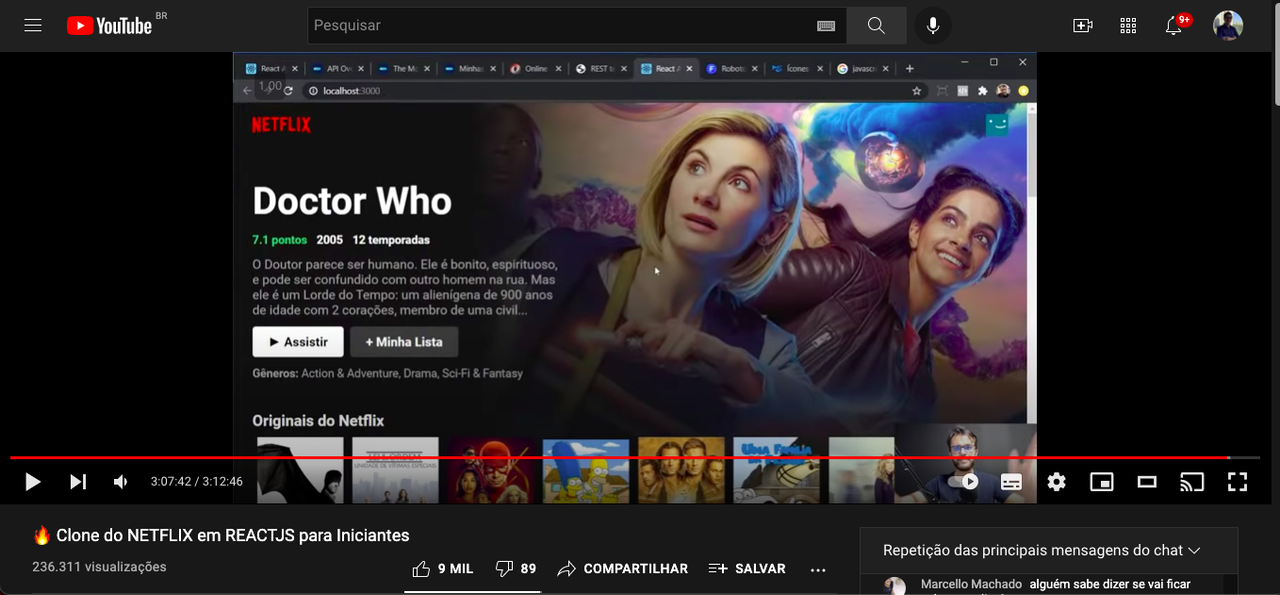The height and width of the screenshot is (595, 1280).
Task: Mute the video volume
Action: pyautogui.click(x=121, y=482)
